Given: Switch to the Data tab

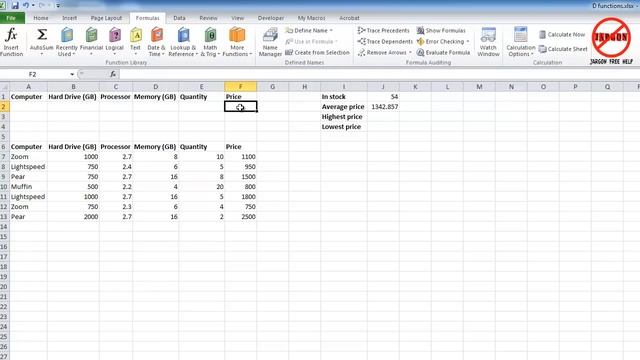Looking at the screenshot, I should point(179,18).
